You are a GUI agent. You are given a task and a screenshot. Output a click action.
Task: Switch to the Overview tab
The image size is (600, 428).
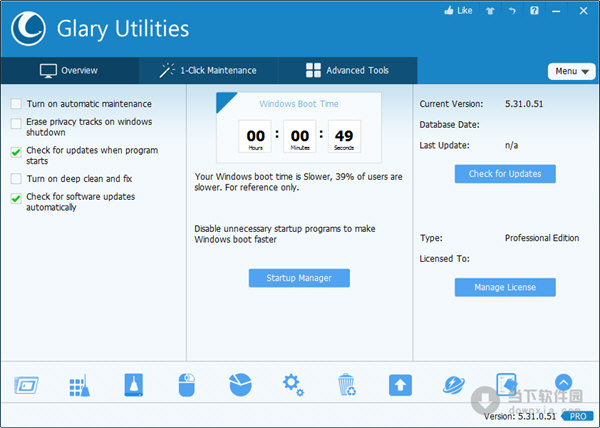tap(69, 70)
